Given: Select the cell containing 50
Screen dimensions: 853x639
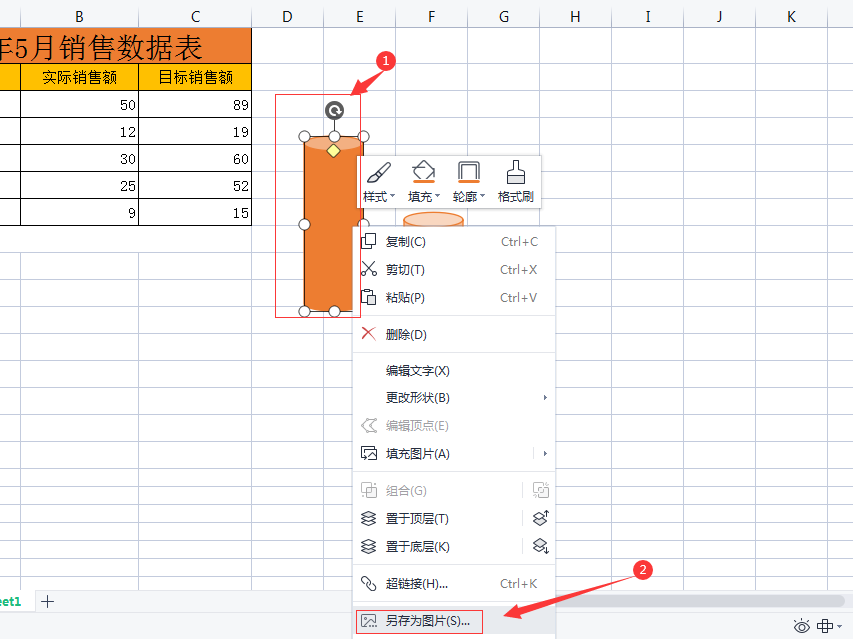Looking at the screenshot, I should tap(79, 104).
